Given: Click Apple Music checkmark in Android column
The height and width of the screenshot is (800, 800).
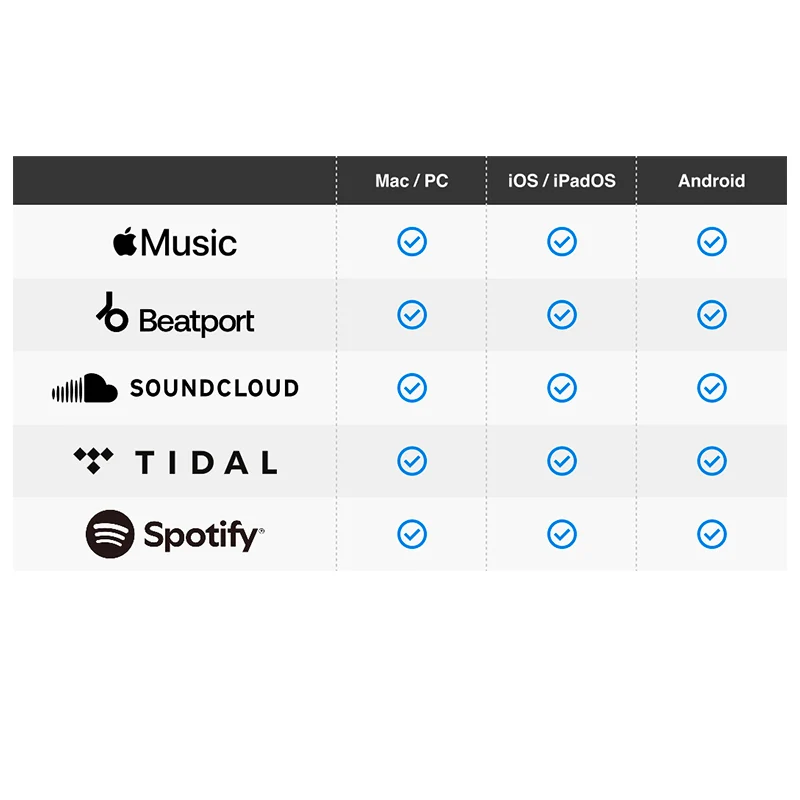Looking at the screenshot, I should (712, 241).
